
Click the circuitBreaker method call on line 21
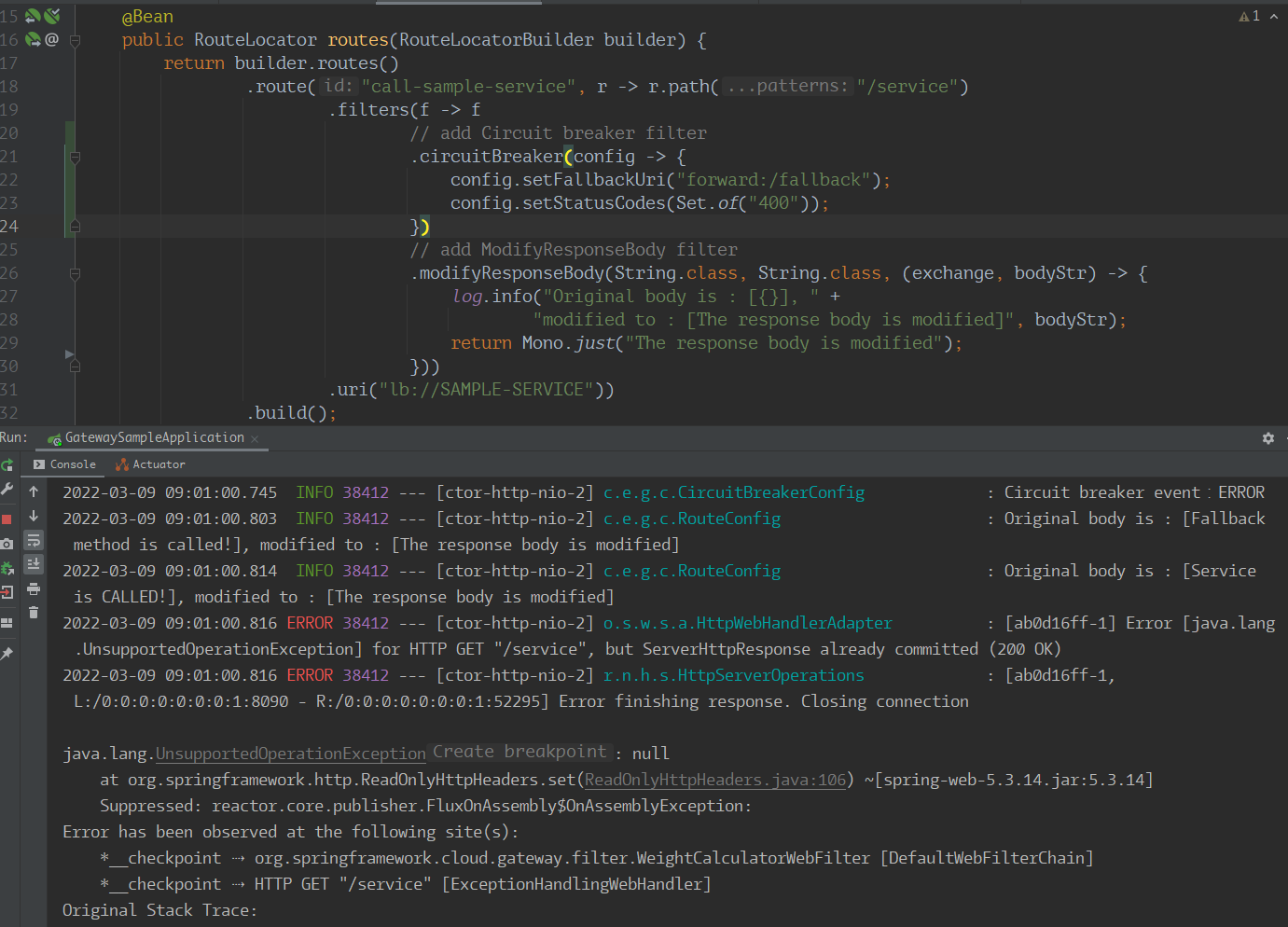tap(492, 157)
